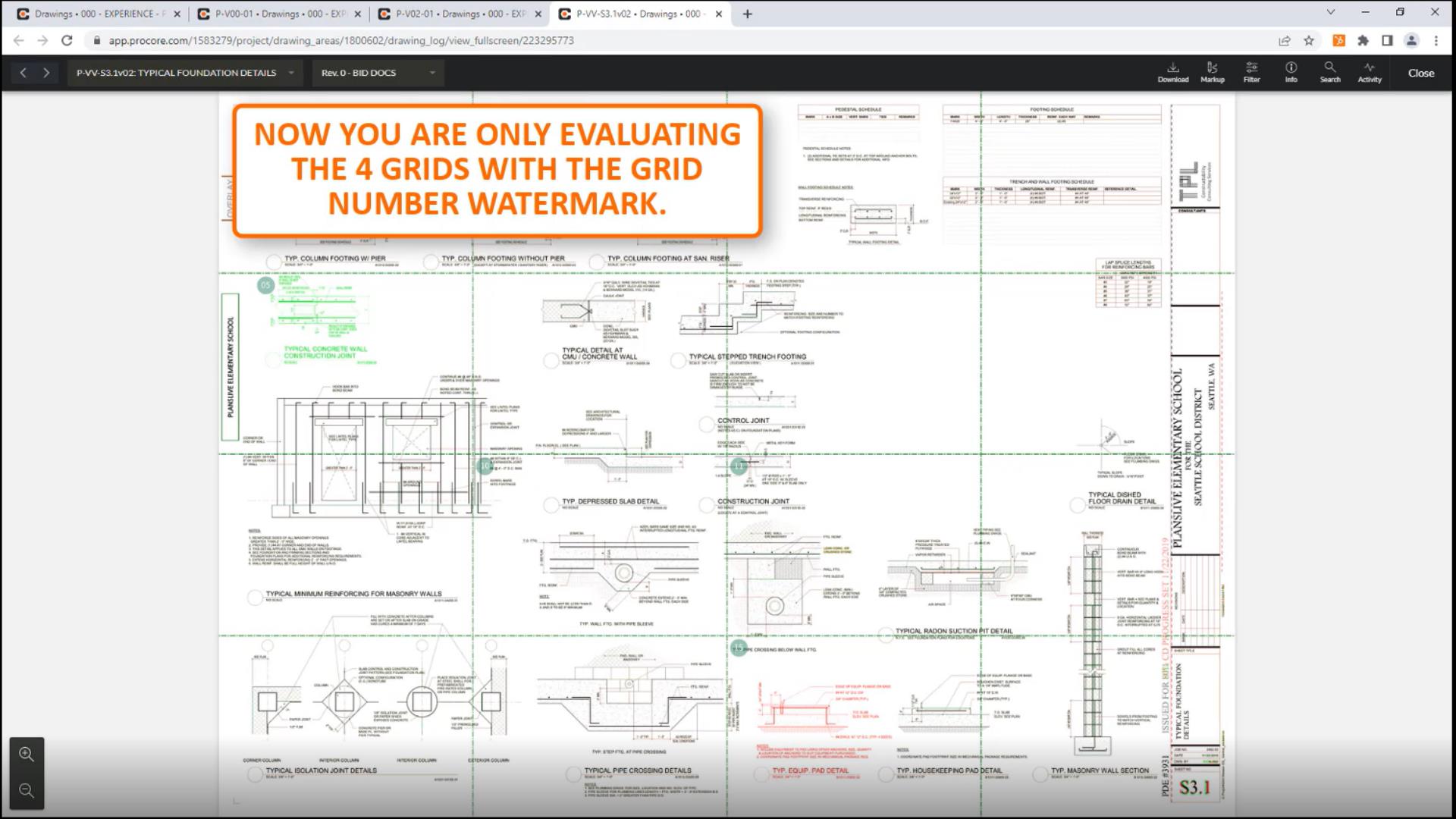The width and height of the screenshot is (1456, 819).
Task: Go to previous drawing arrow
Action: pyautogui.click(x=24, y=73)
